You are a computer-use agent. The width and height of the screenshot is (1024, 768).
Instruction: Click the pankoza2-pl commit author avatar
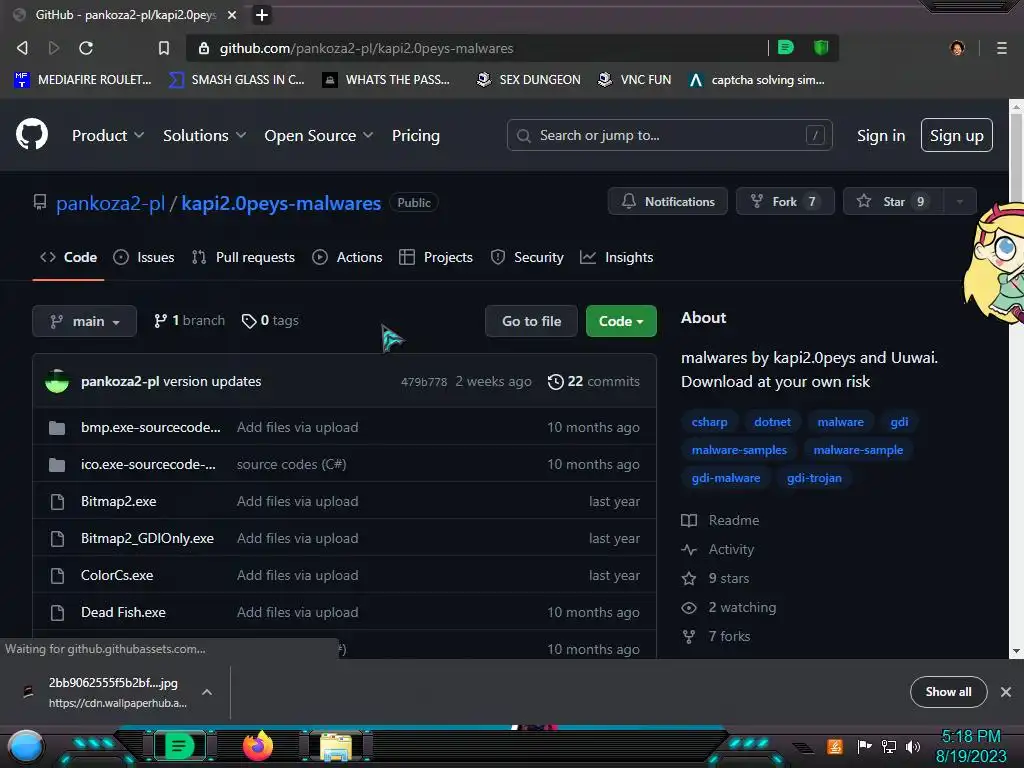pyautogui.click(x=57, y=381)
